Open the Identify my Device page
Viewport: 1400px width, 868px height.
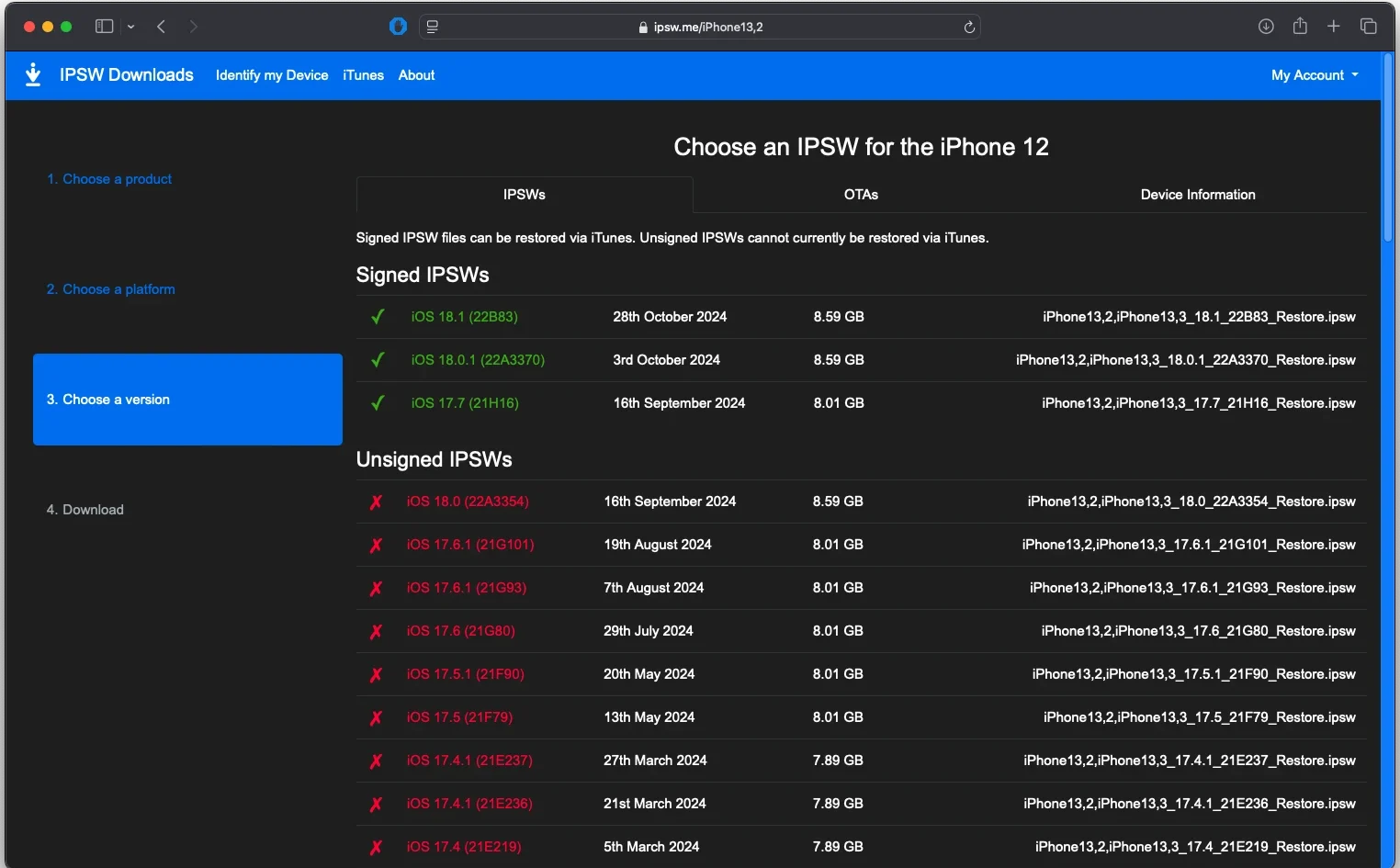271,75
